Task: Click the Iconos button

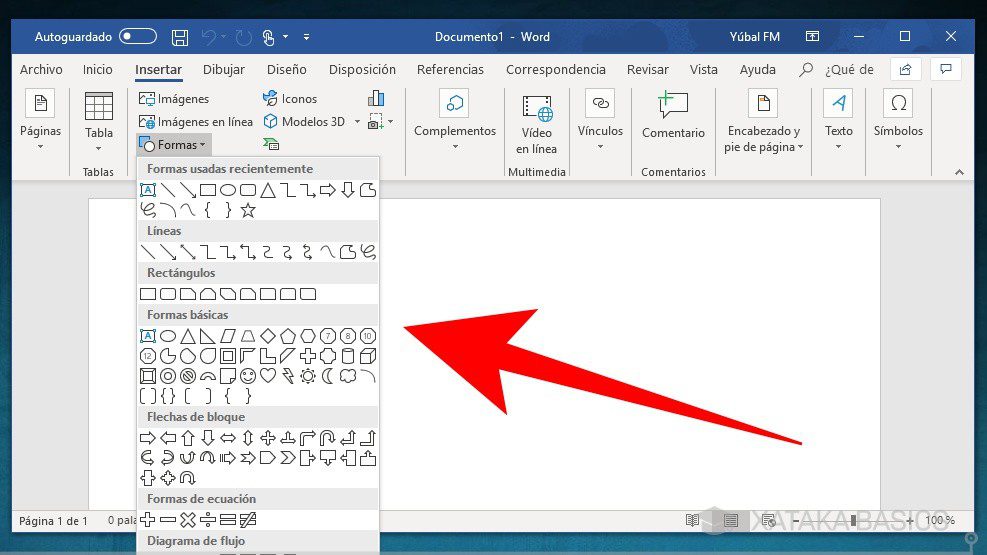Action: click(x=290, y=99)
